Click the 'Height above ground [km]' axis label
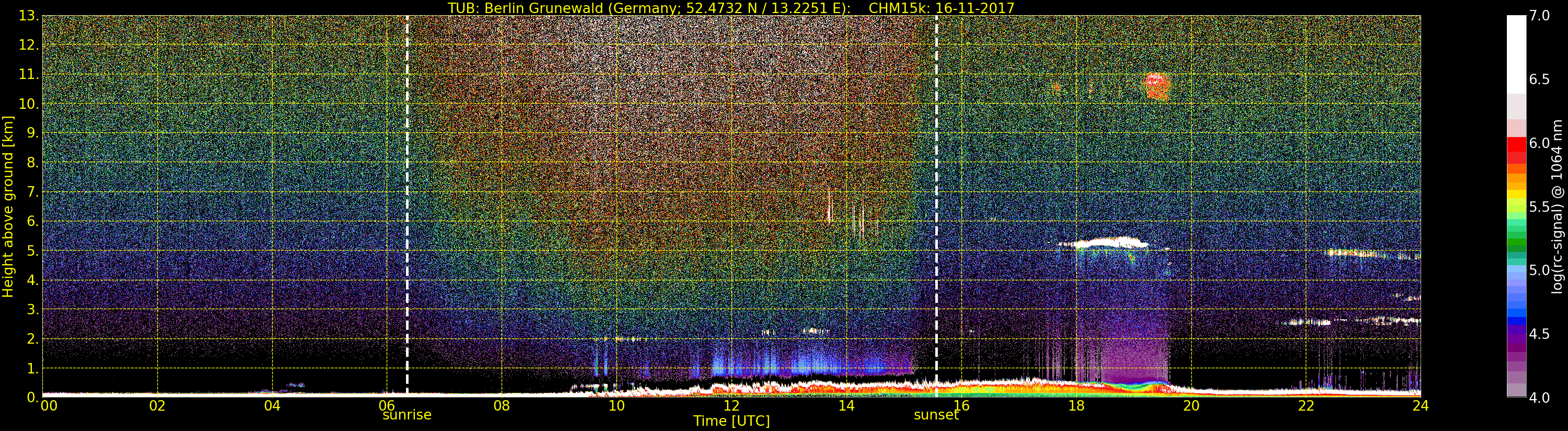The width and height of the screenshot is (1568, 431). (x=8, y=206)
